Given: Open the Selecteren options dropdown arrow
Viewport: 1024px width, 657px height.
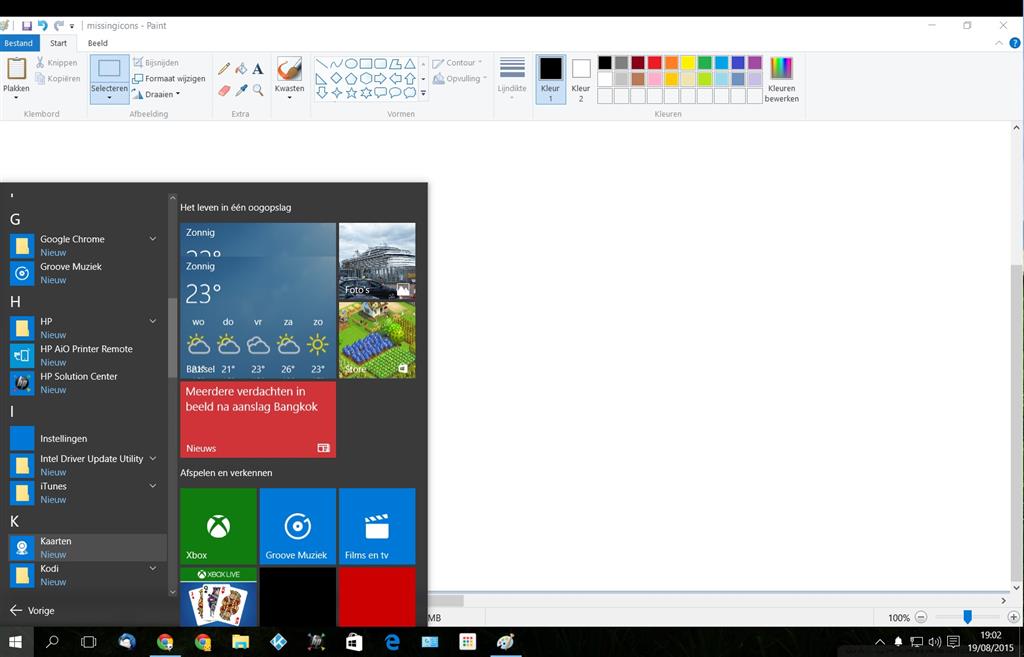Looking at the screenshot, I should 109,98.
